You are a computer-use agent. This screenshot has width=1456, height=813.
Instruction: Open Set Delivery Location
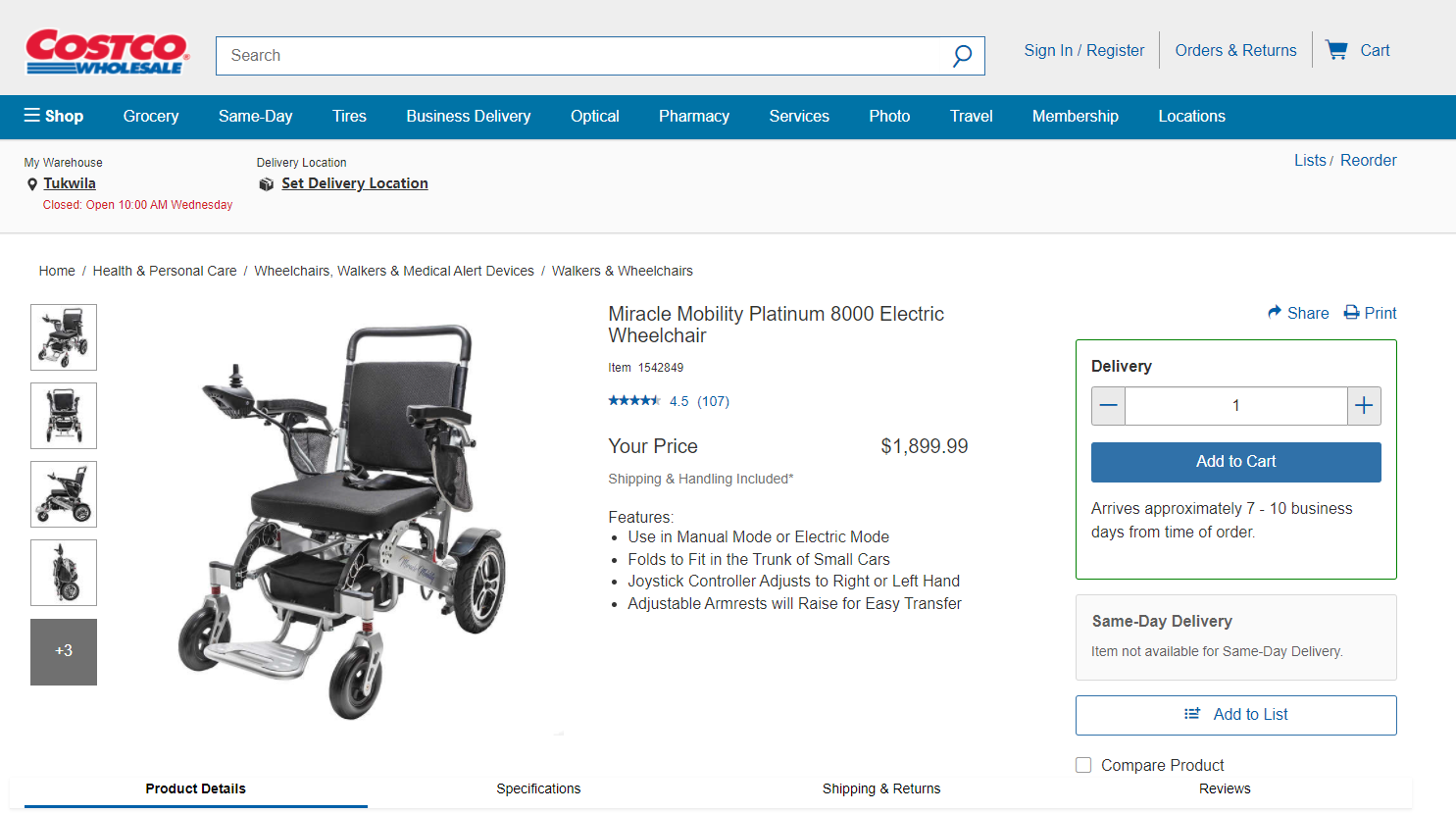click(354, 183)
